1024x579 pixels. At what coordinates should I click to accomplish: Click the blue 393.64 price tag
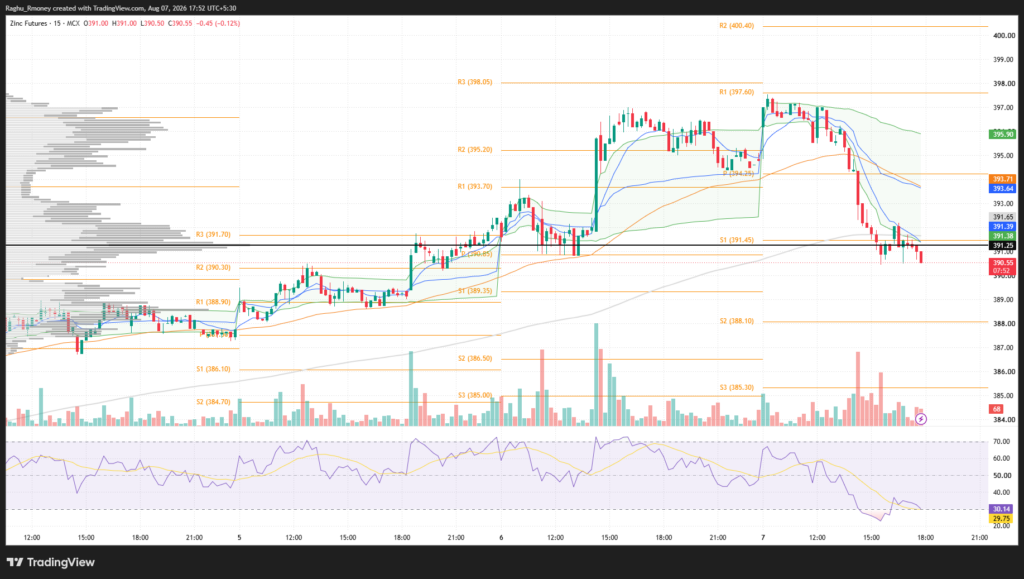coord(1002,189)
